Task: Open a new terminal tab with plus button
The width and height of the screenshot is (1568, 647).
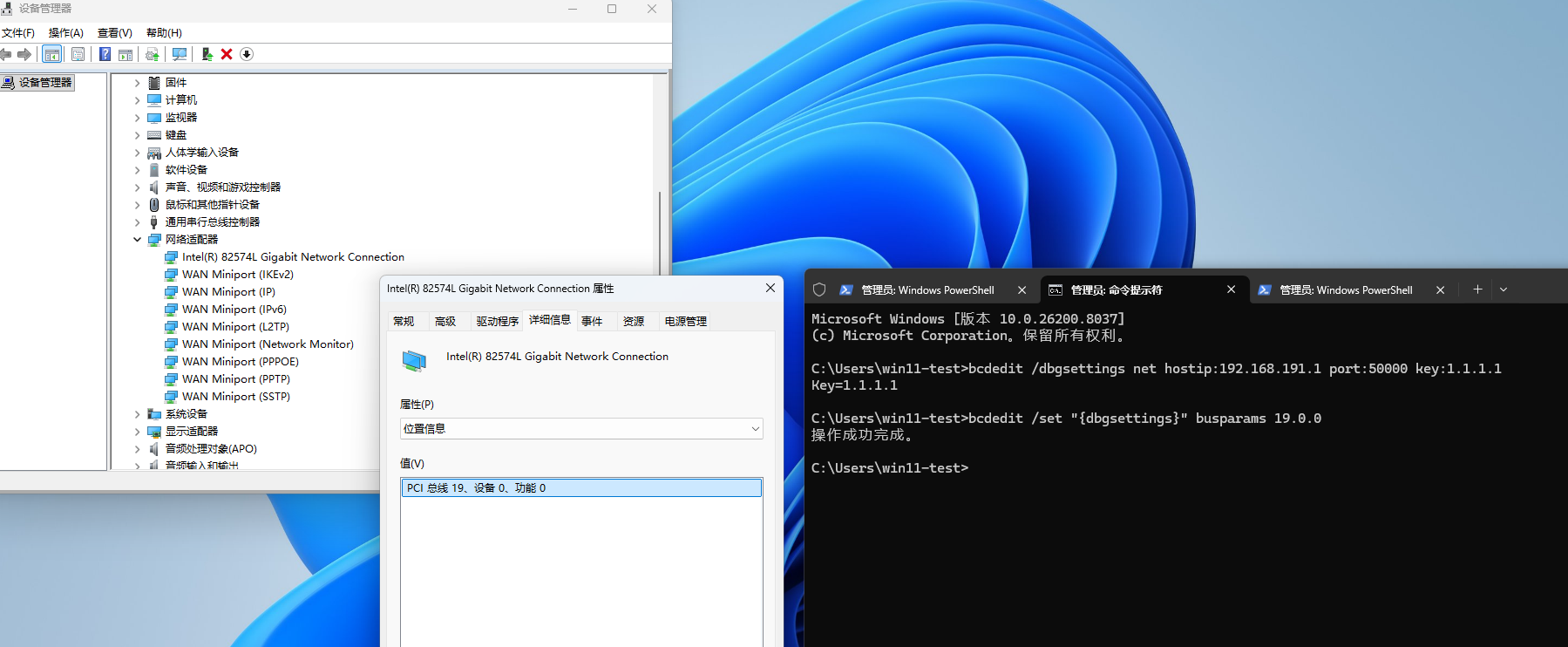Action: pyautogui.click(x=1477, y=289)
